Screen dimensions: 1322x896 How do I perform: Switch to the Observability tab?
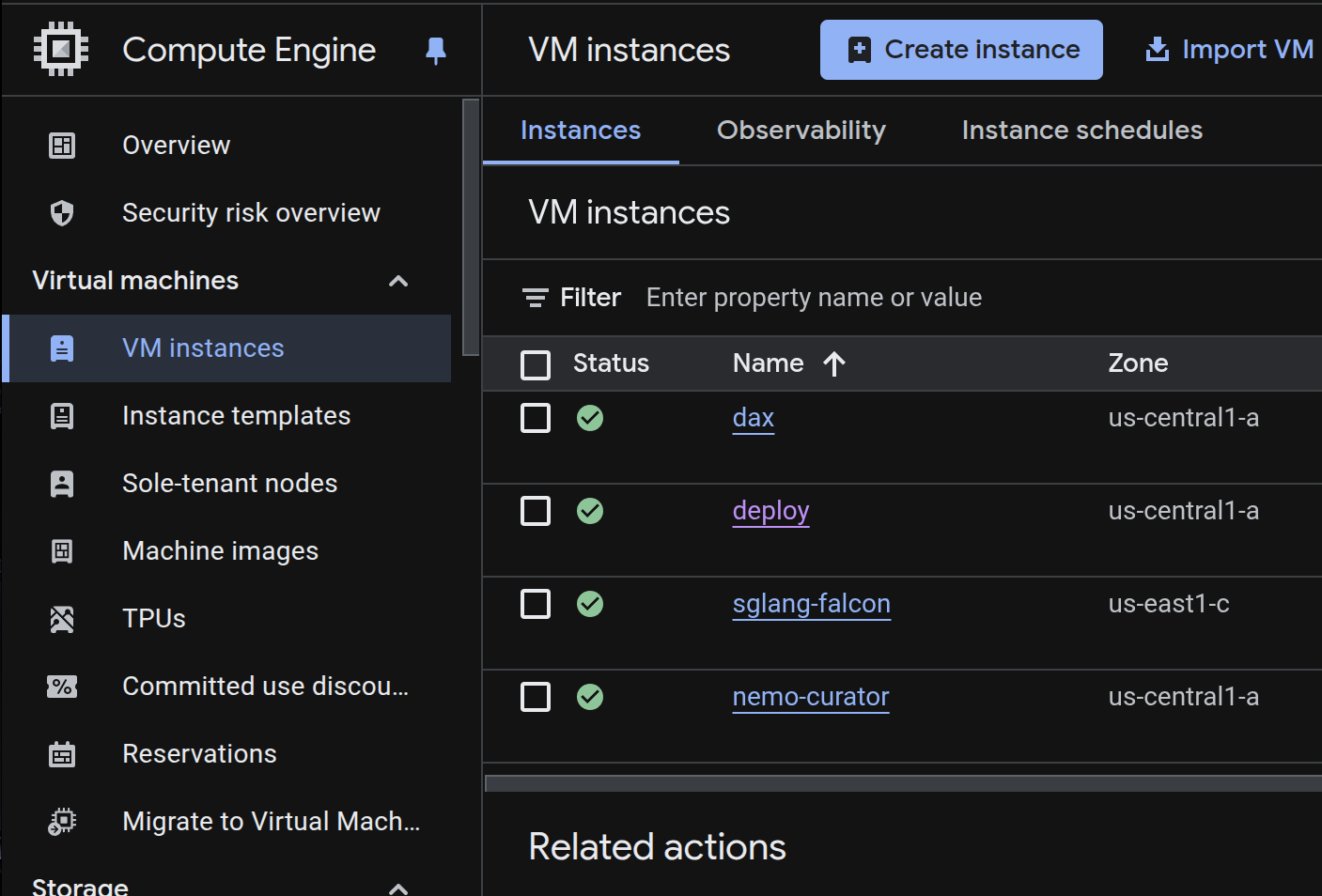tap(801, 131)
